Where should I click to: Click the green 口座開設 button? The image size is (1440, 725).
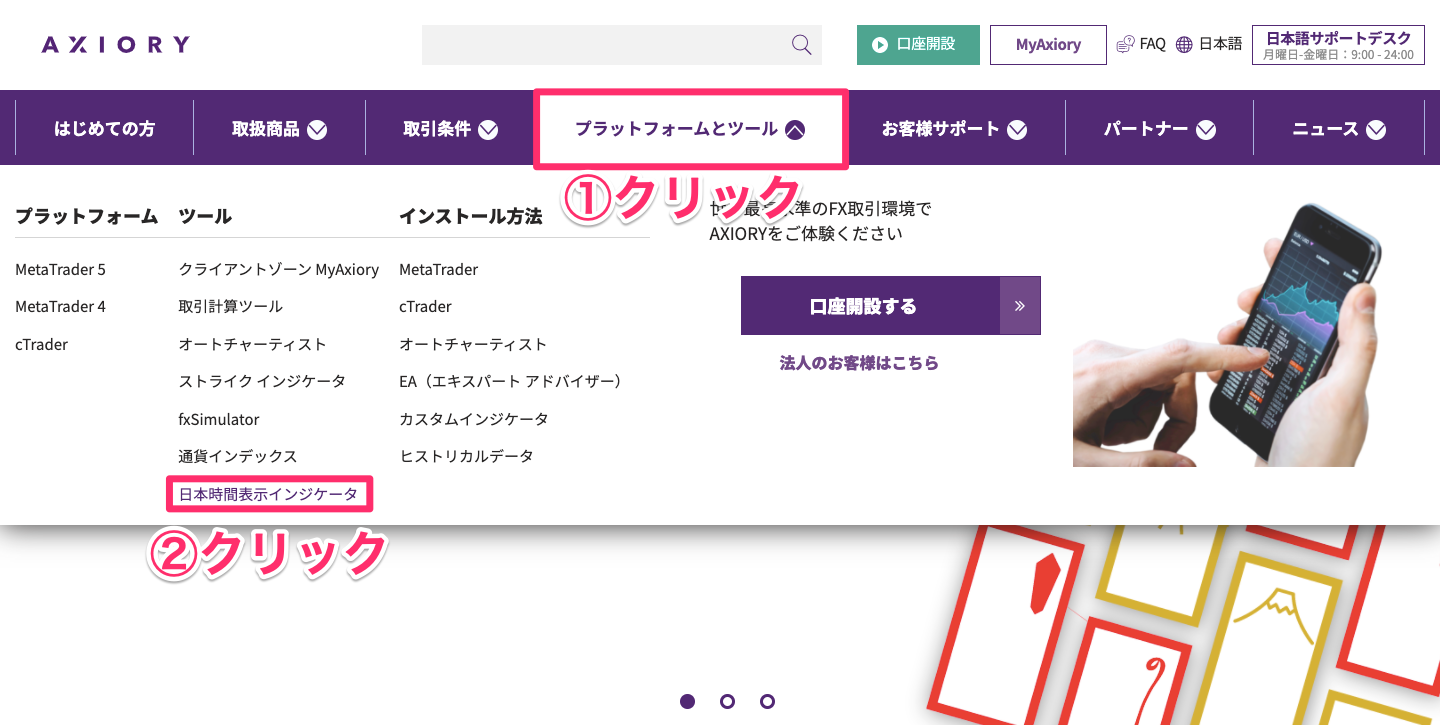918,45
